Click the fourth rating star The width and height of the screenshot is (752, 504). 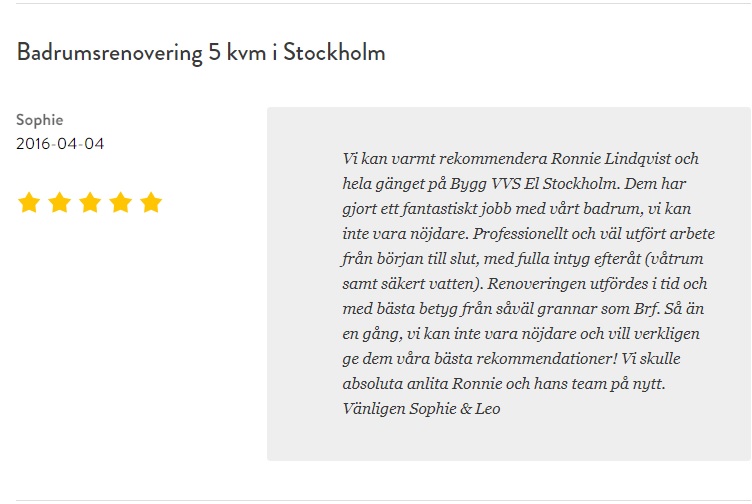[121, 202]
